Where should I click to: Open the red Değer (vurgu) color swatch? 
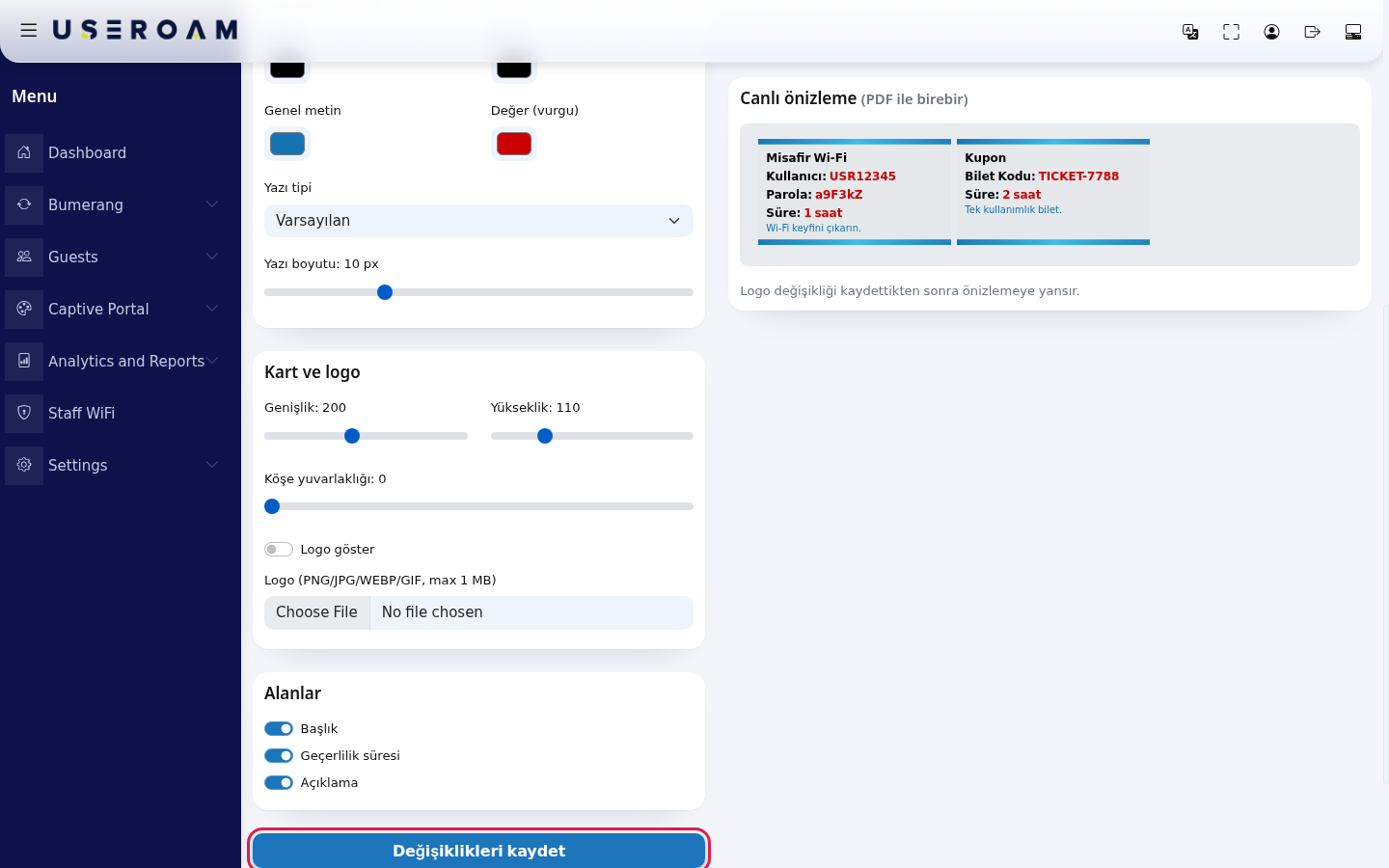514,144
